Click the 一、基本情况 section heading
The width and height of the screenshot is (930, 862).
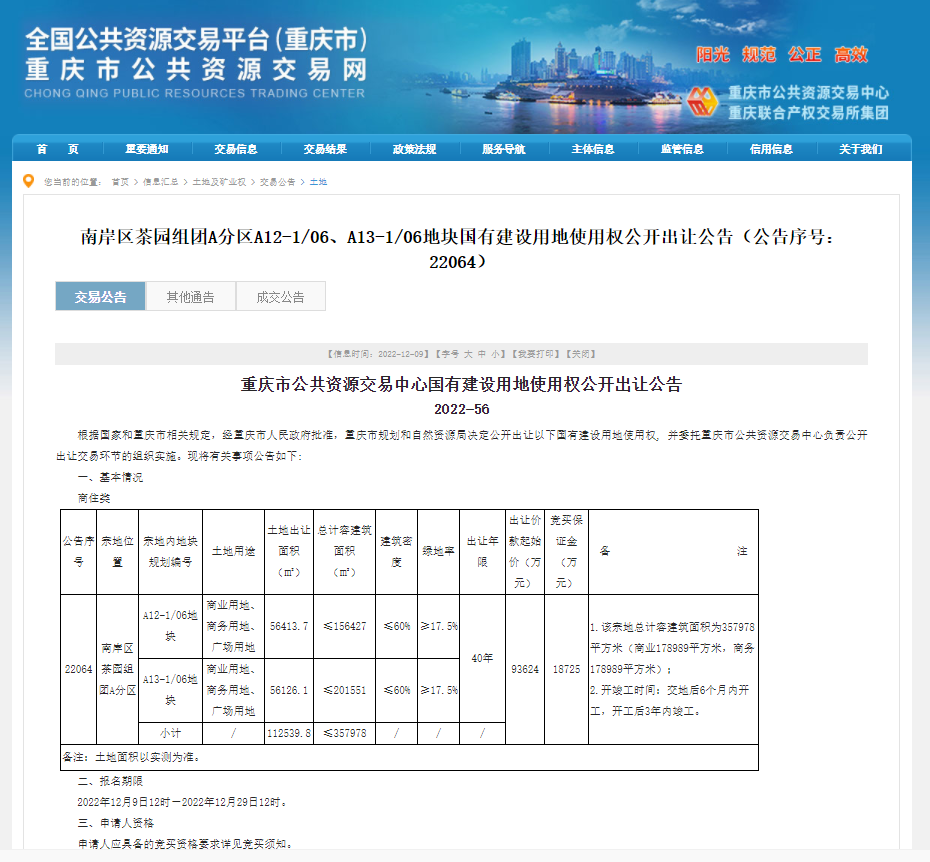tap(110, 477)
